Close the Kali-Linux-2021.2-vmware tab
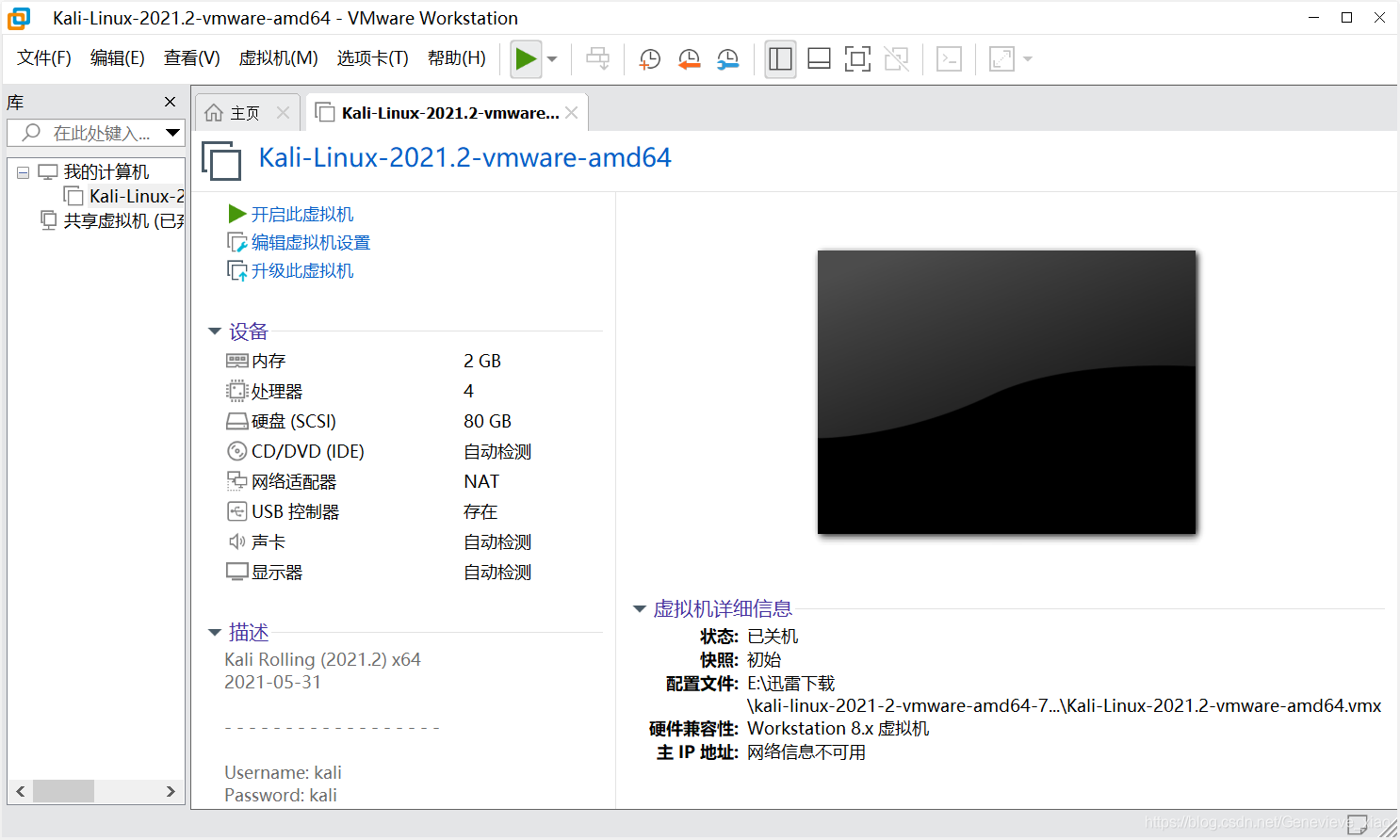 click(x=572, y=113)
